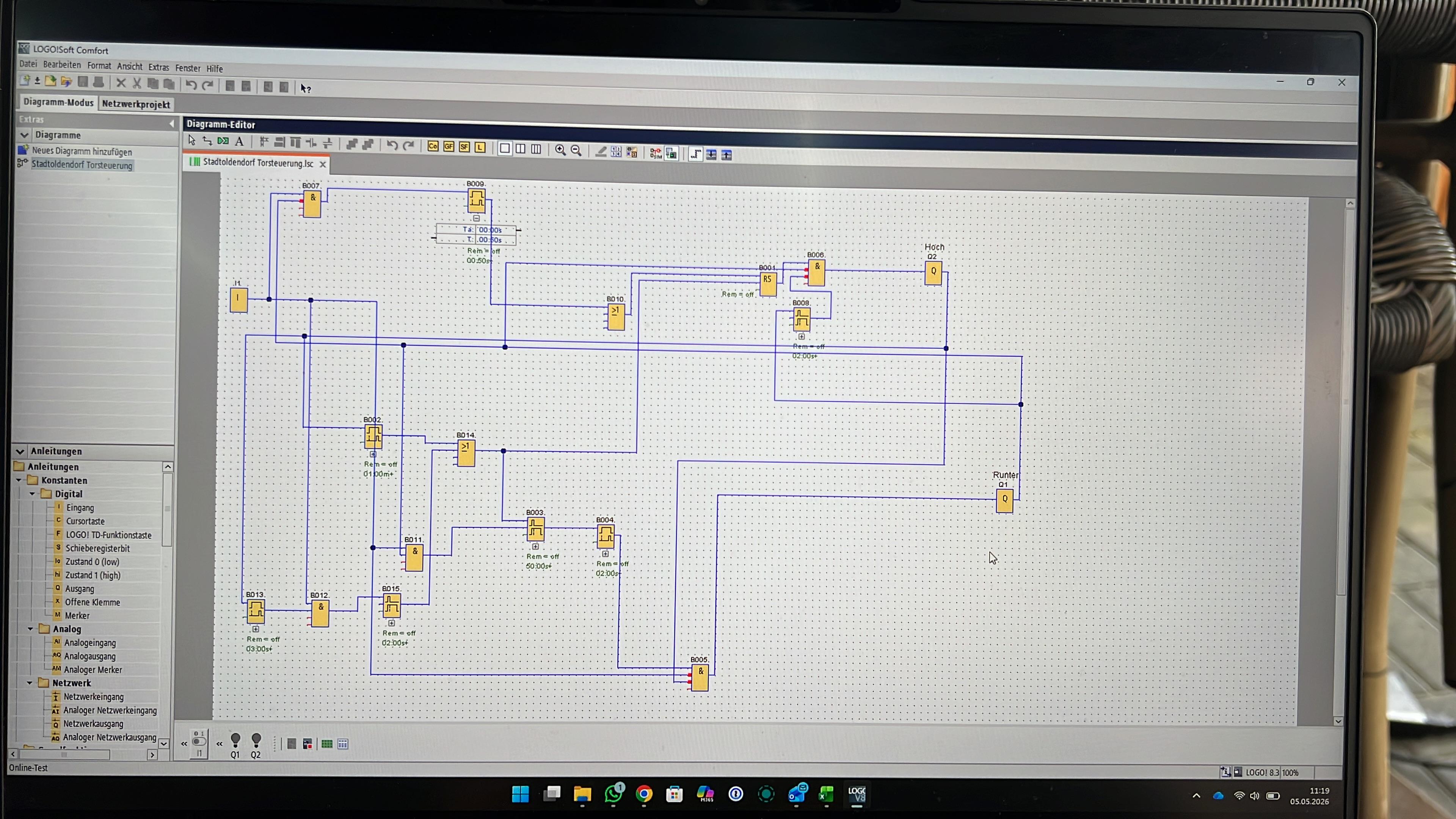Open Google Chrome from the taskbar
Viewport: 1456px width, 819px height.
644,794
